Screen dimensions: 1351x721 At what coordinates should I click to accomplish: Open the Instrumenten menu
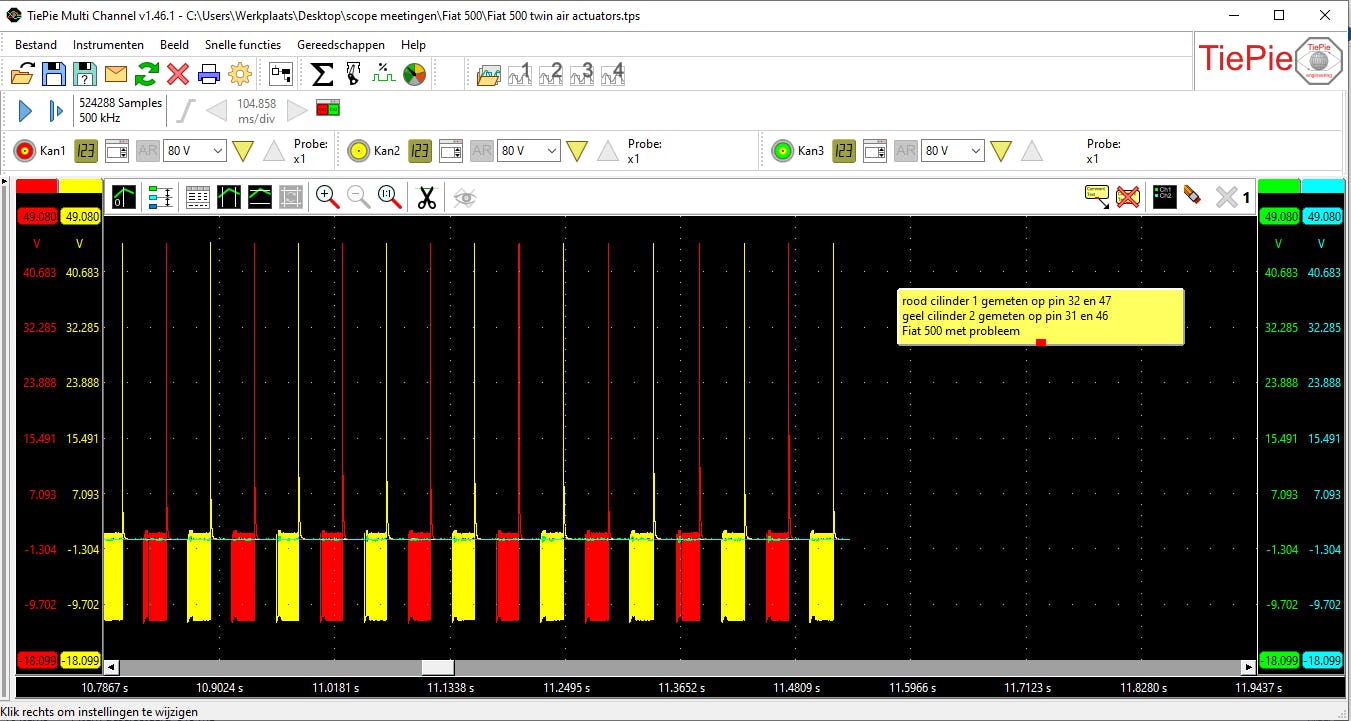click(108, 45)
